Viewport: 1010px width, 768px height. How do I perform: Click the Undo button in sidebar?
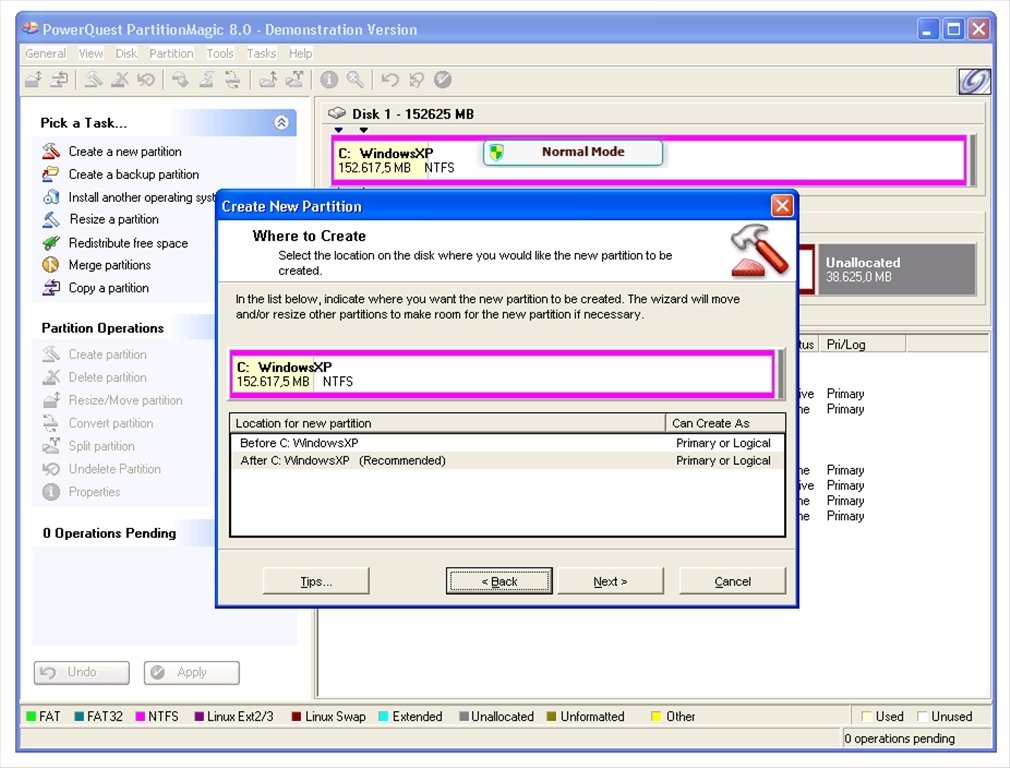(x=82, y=672)
